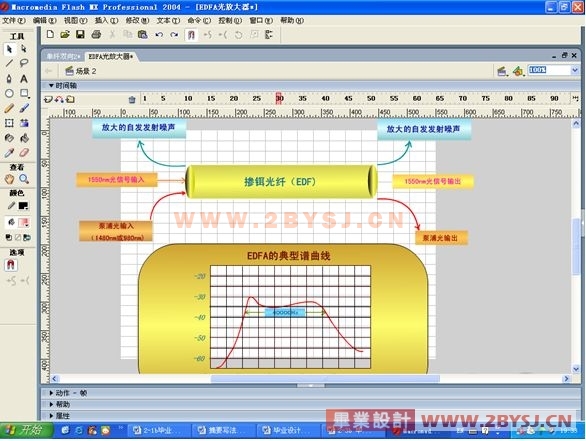Click frame 30 playhead in timeline ruler

(x=279, y=98)
